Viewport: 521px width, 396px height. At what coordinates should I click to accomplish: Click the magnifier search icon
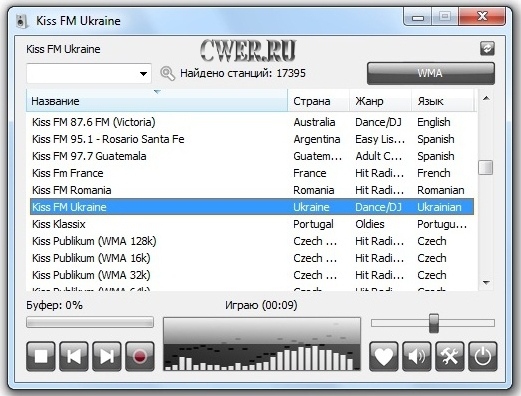point(167,73)
